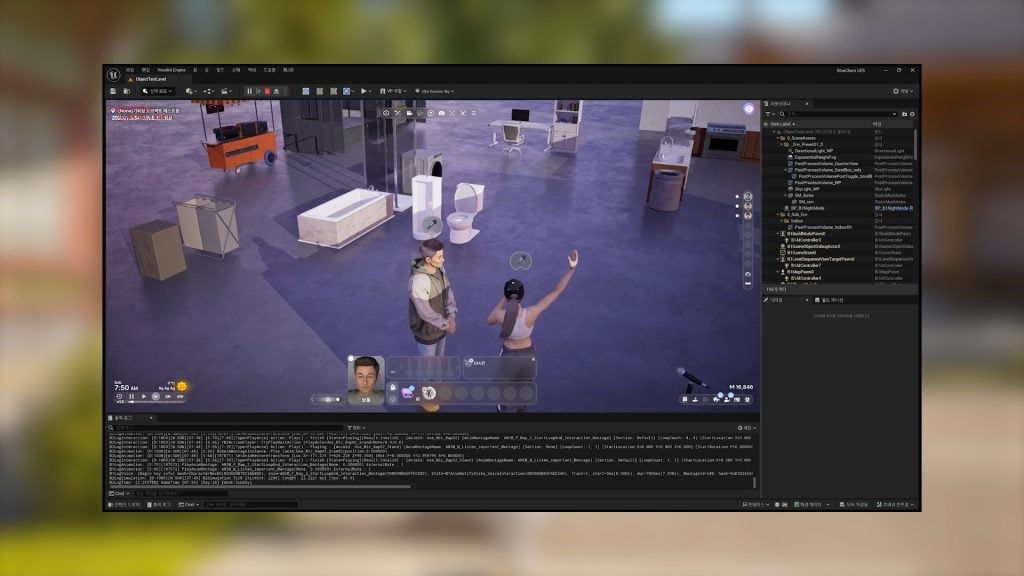Click the sun weather icon in HUD
1024x576 pixels.
click(x=182, y=386)
